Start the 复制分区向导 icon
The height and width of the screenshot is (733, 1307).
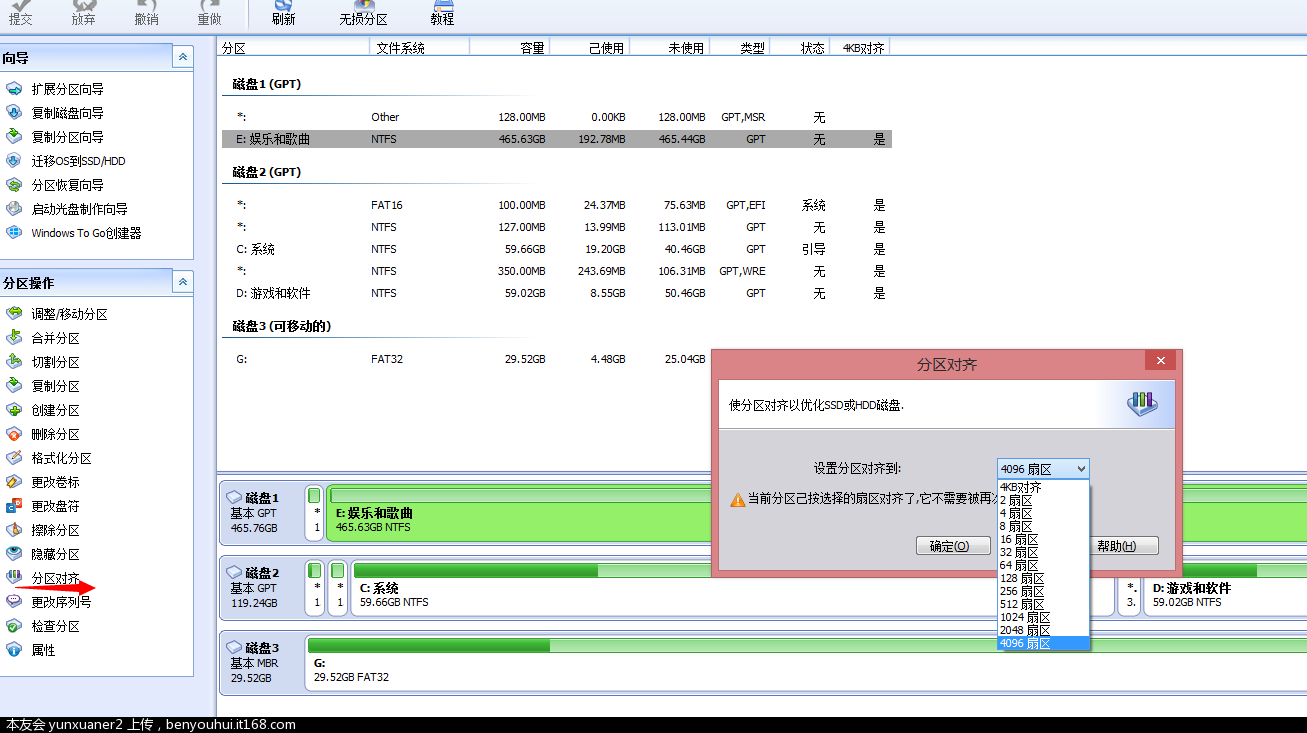[14, 137]
